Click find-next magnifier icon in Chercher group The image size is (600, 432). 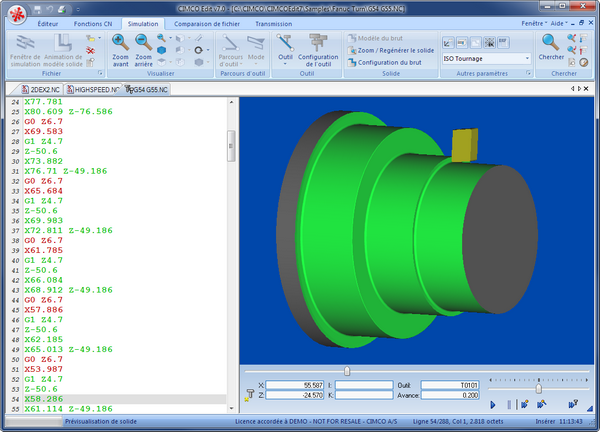(x=571, y=50)
